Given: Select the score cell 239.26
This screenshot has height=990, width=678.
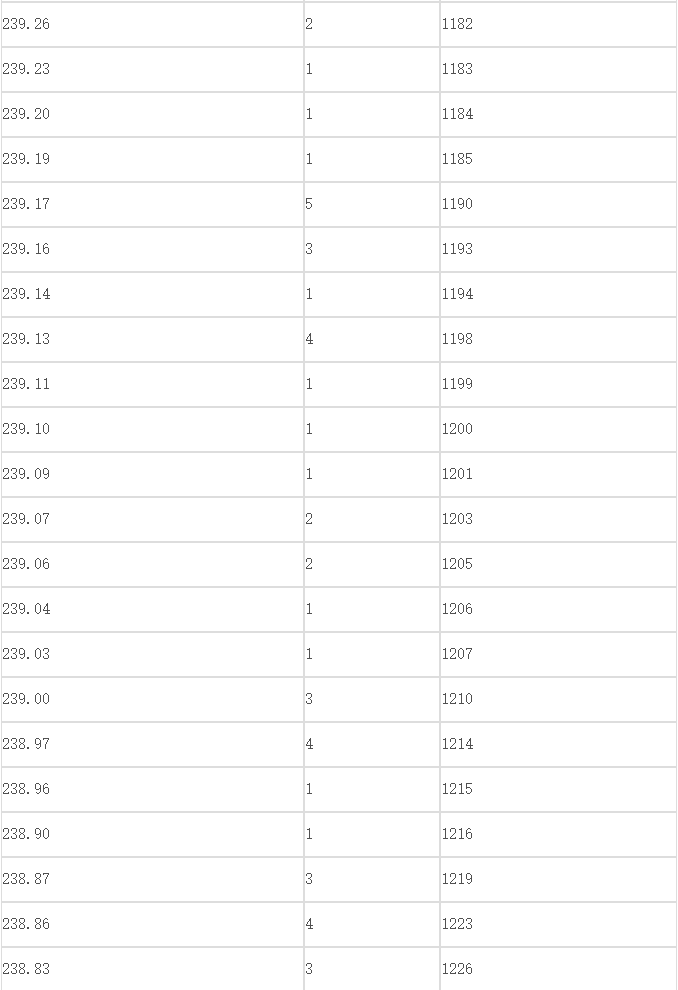Looking at the screenshot, I should pyautogui.click(x=152, y=24).
